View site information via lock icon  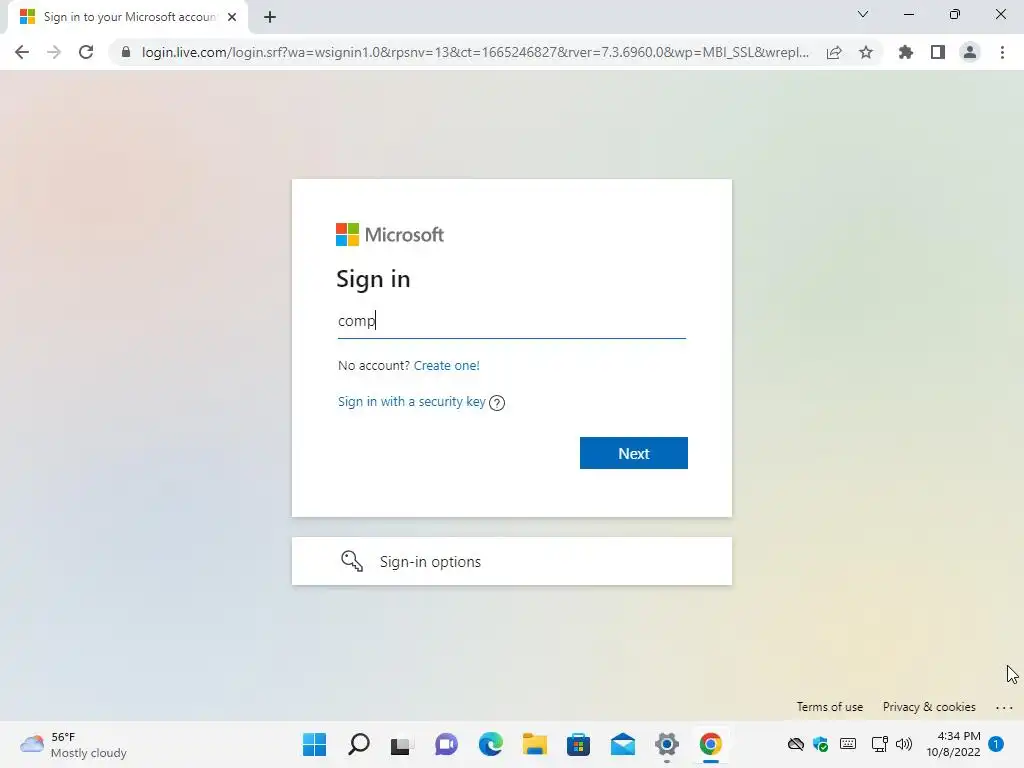click(126, 52)
